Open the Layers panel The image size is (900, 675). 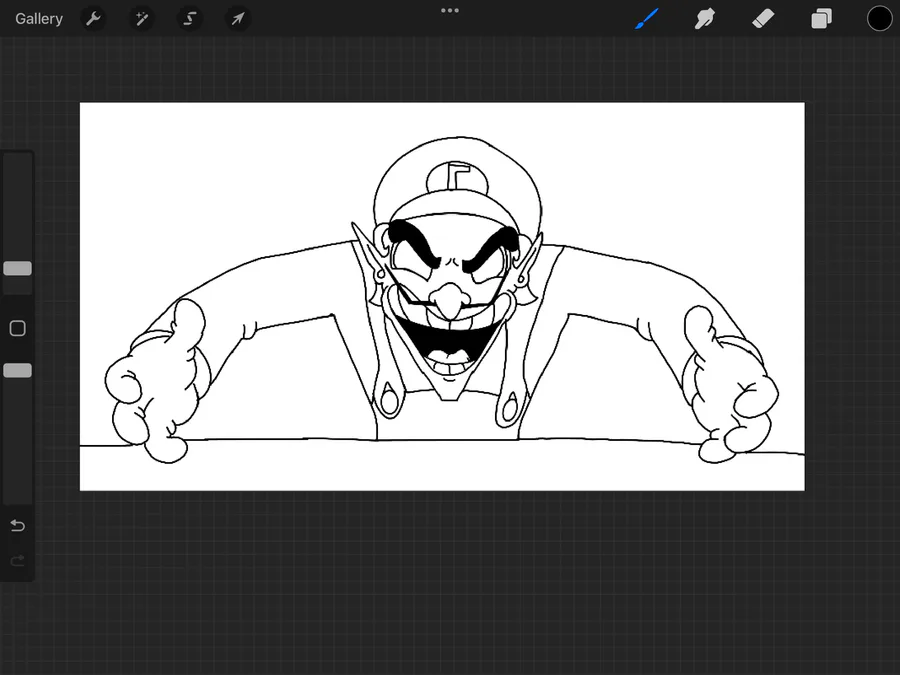click(x=821, y=19)
